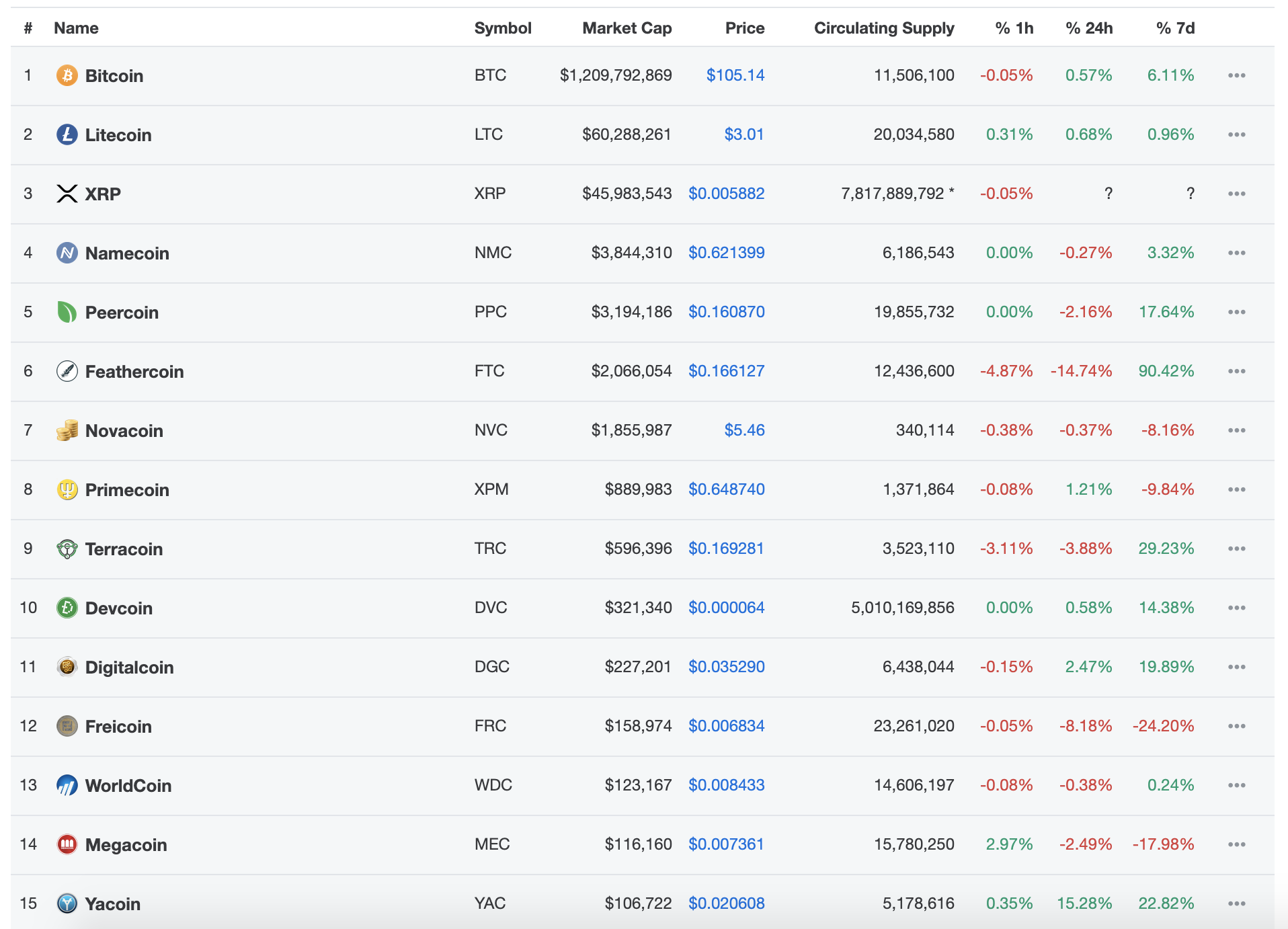The height and width of the screenshot is (929, 1288).
Task: Open the three-dot menu in Primecoin row
Action: (x=1236, y=489)
